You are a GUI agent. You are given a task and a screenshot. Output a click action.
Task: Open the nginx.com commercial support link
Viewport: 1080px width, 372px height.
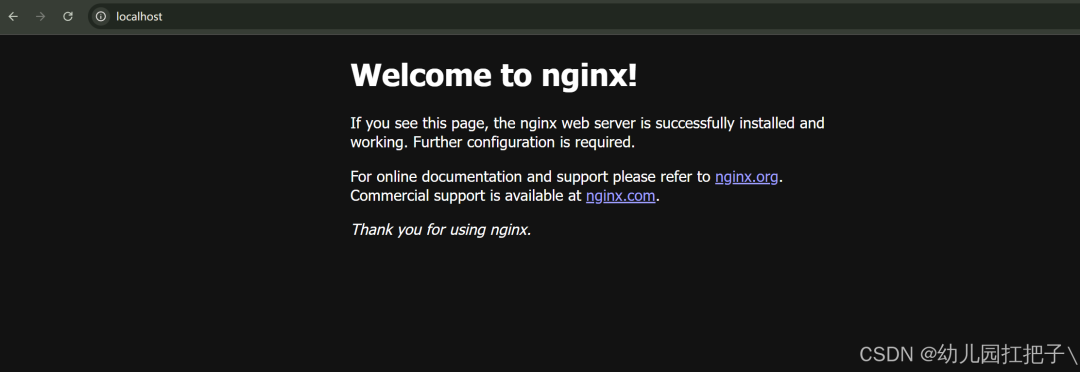(x=620, y=196)
